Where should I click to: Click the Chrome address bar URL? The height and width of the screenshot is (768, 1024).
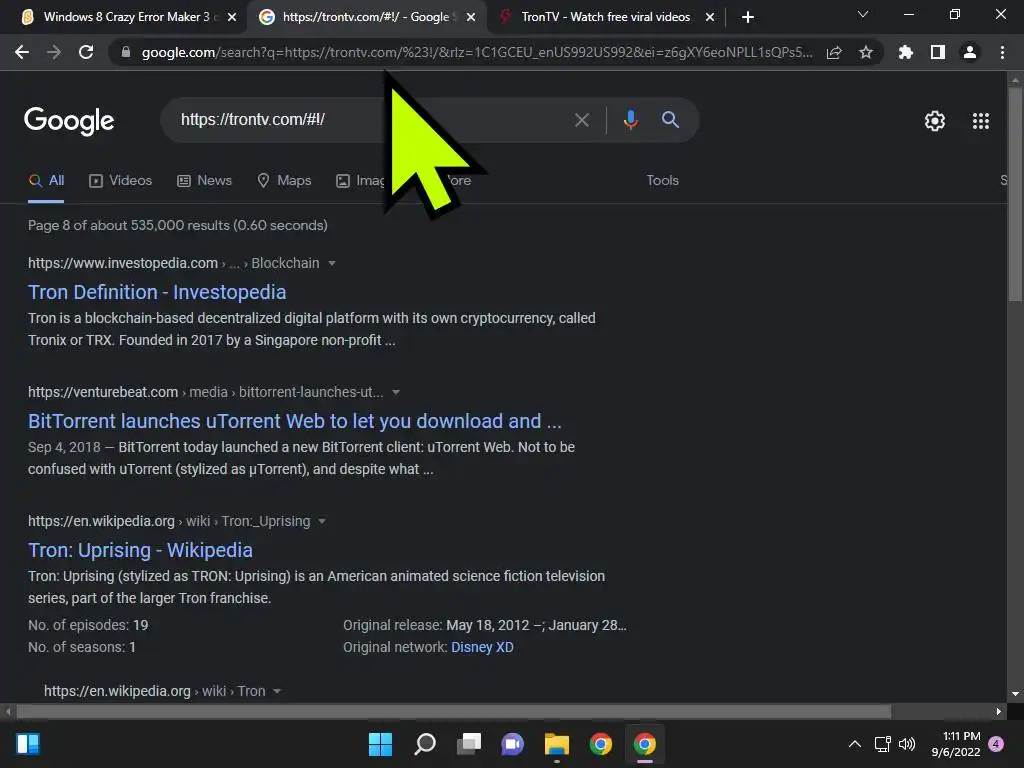tap(477, 52)
